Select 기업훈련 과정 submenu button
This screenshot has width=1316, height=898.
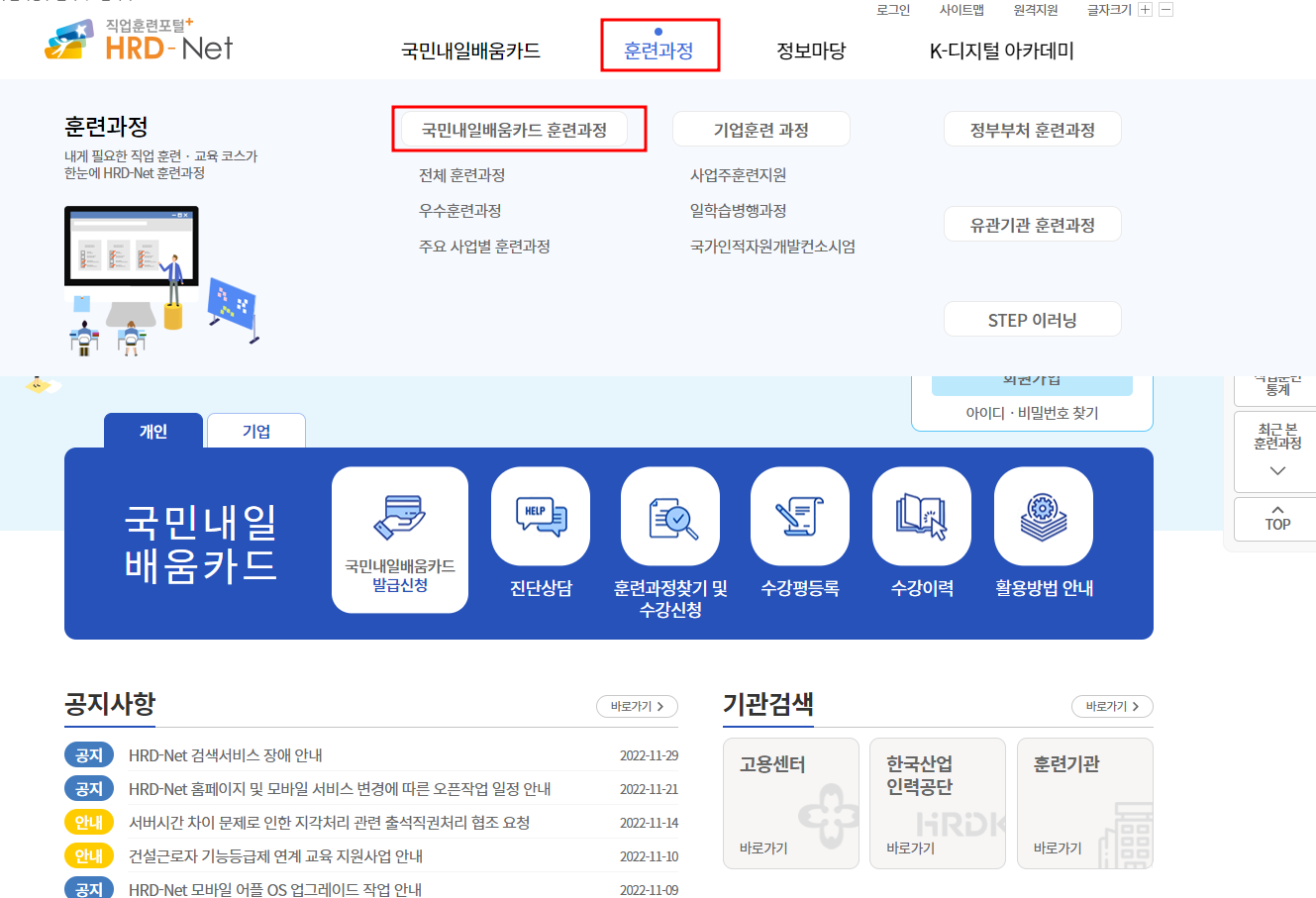pos(761,130)
